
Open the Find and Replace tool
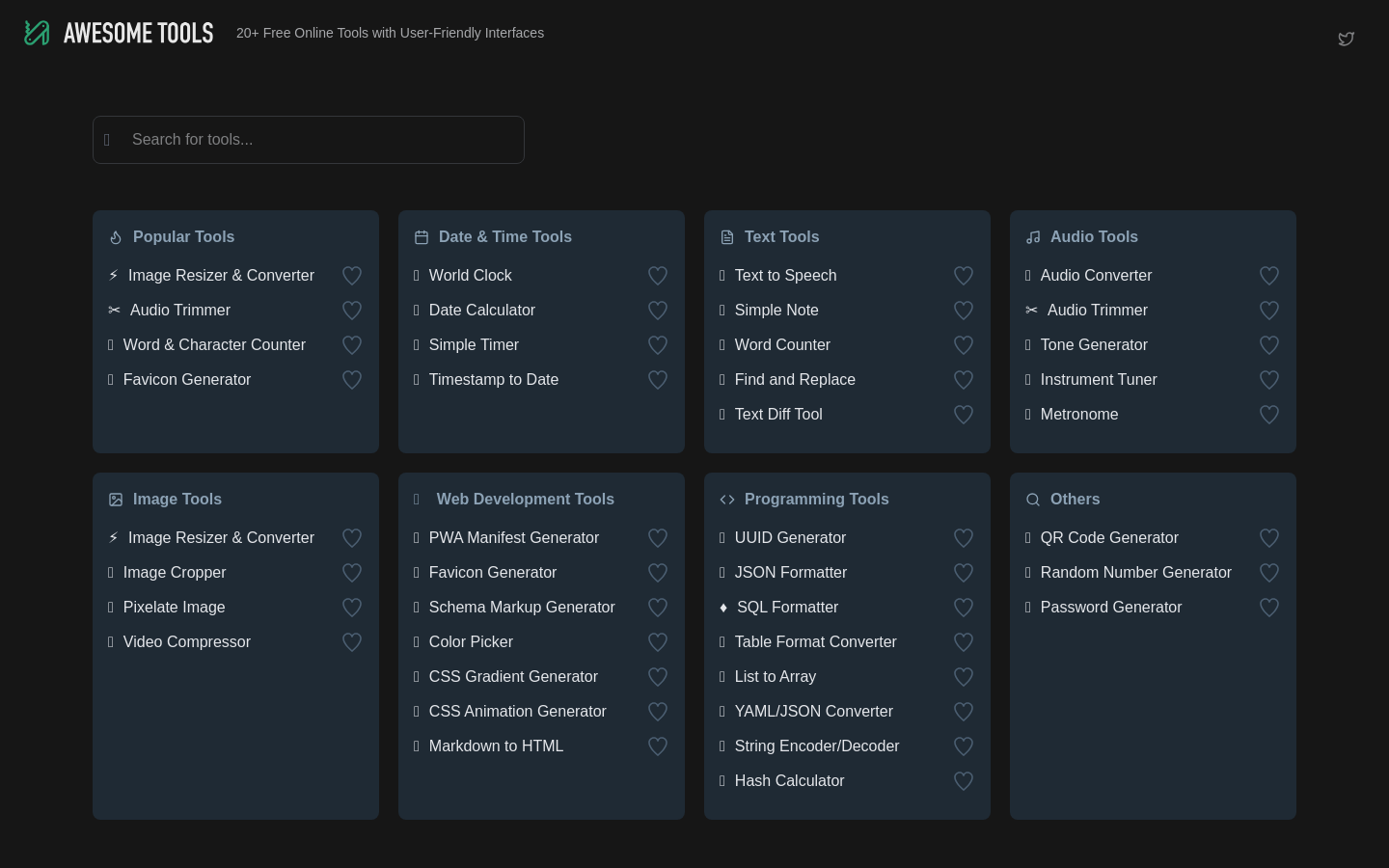(795, 380)
